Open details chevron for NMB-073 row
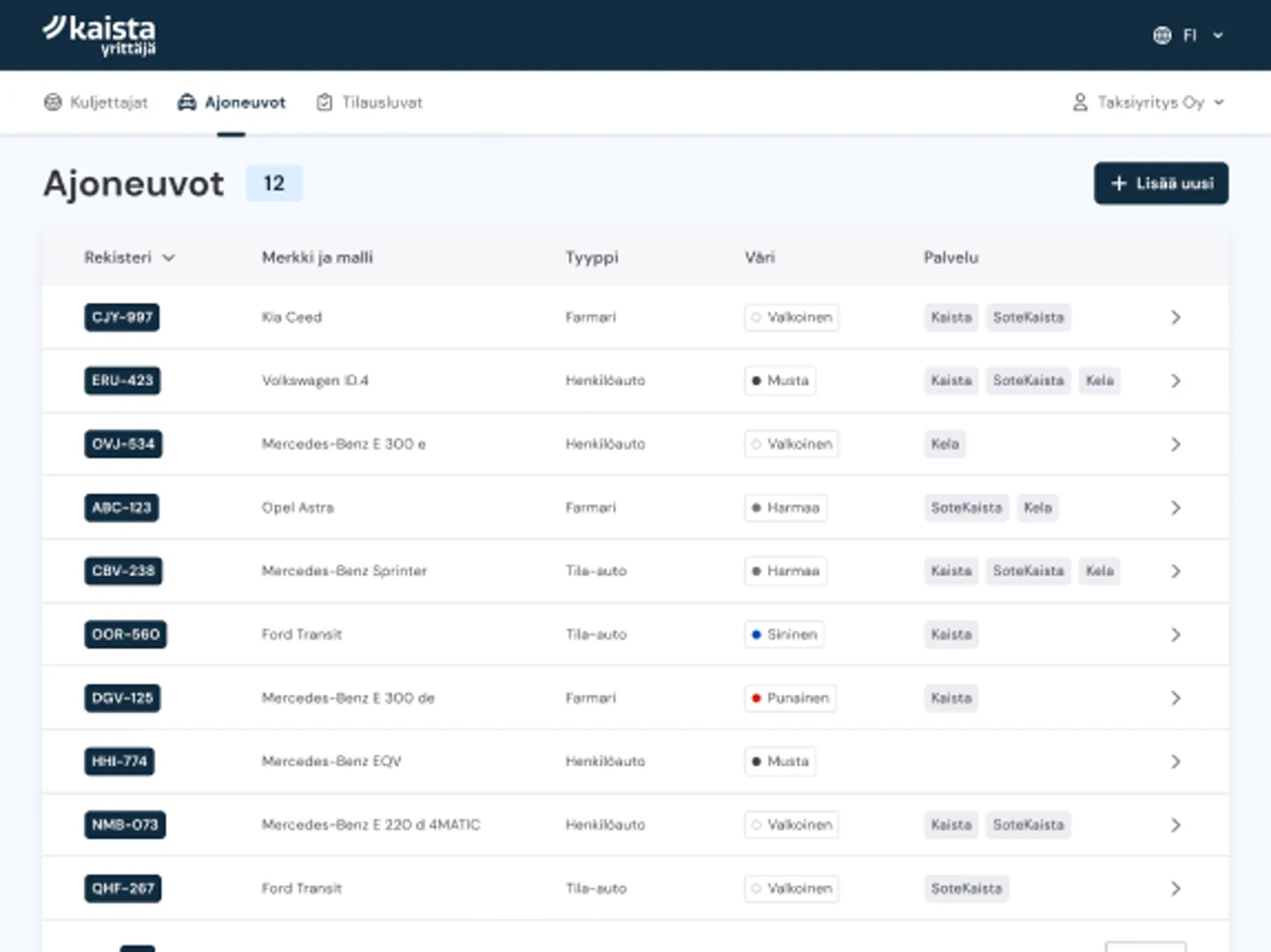Viewport: 1271px width, 952px height. pos(1175,825)
